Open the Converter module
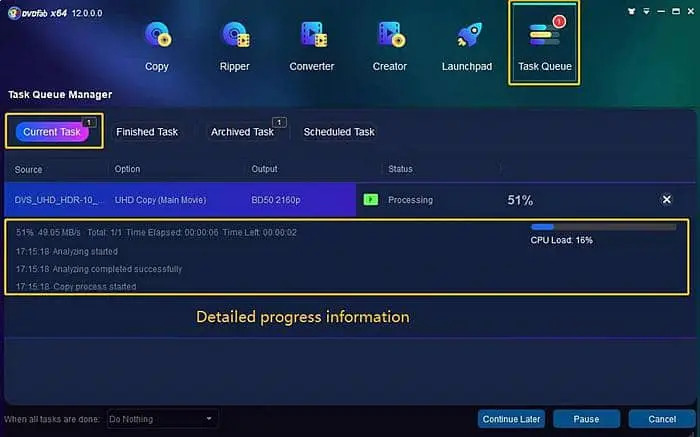Image resolution: width=700 pixels, height=437 pixels. coord(312,46)
